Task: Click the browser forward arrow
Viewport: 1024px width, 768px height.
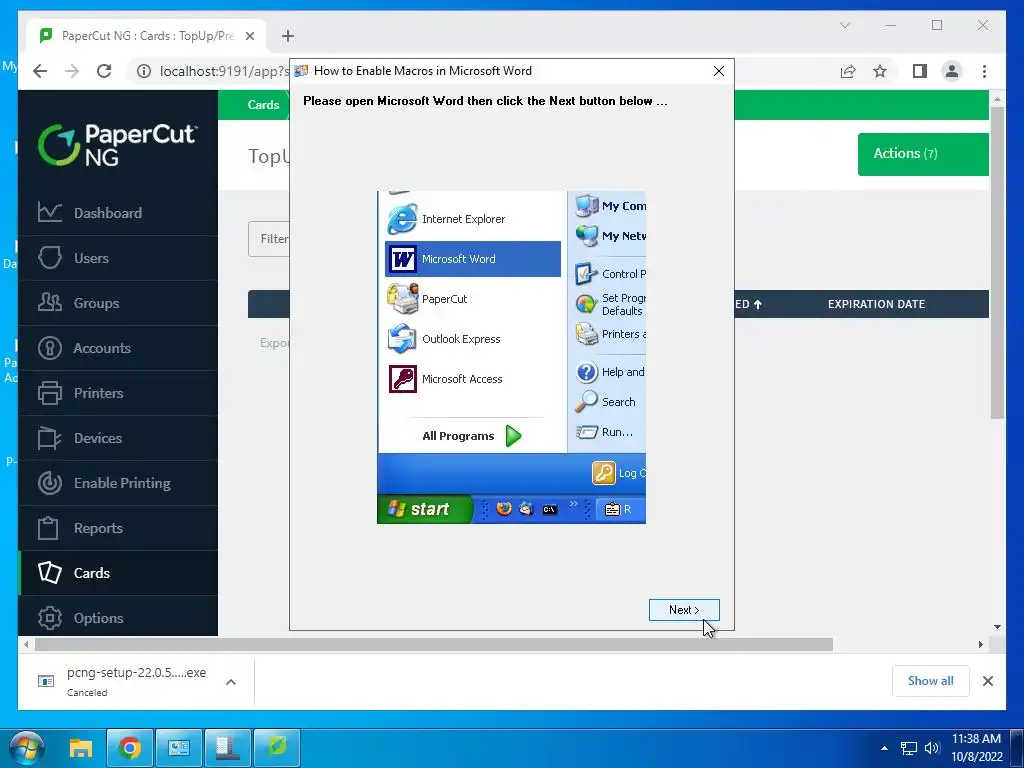Action: 72,71
